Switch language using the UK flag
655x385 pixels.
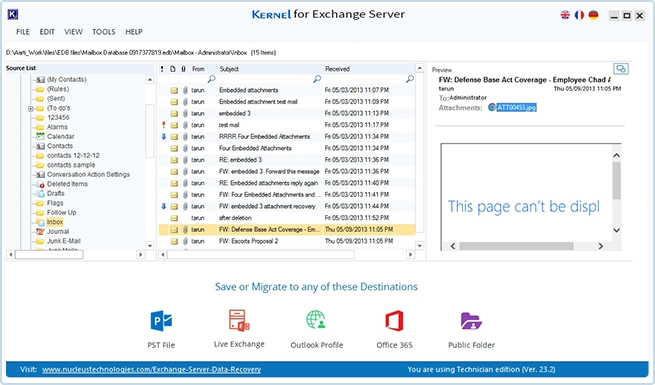(565, 15)
